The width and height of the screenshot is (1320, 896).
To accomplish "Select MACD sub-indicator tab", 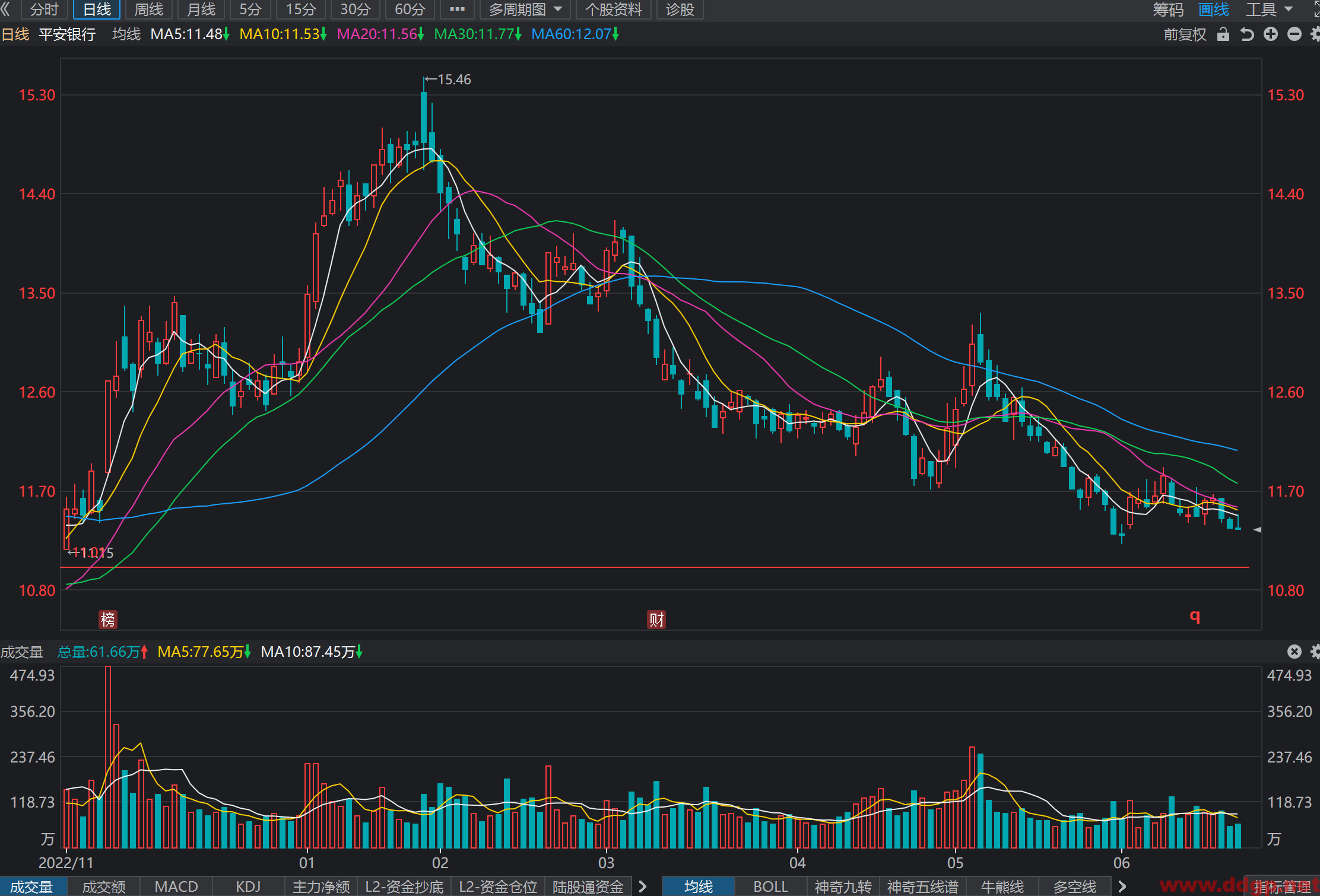I will point(176,887).
